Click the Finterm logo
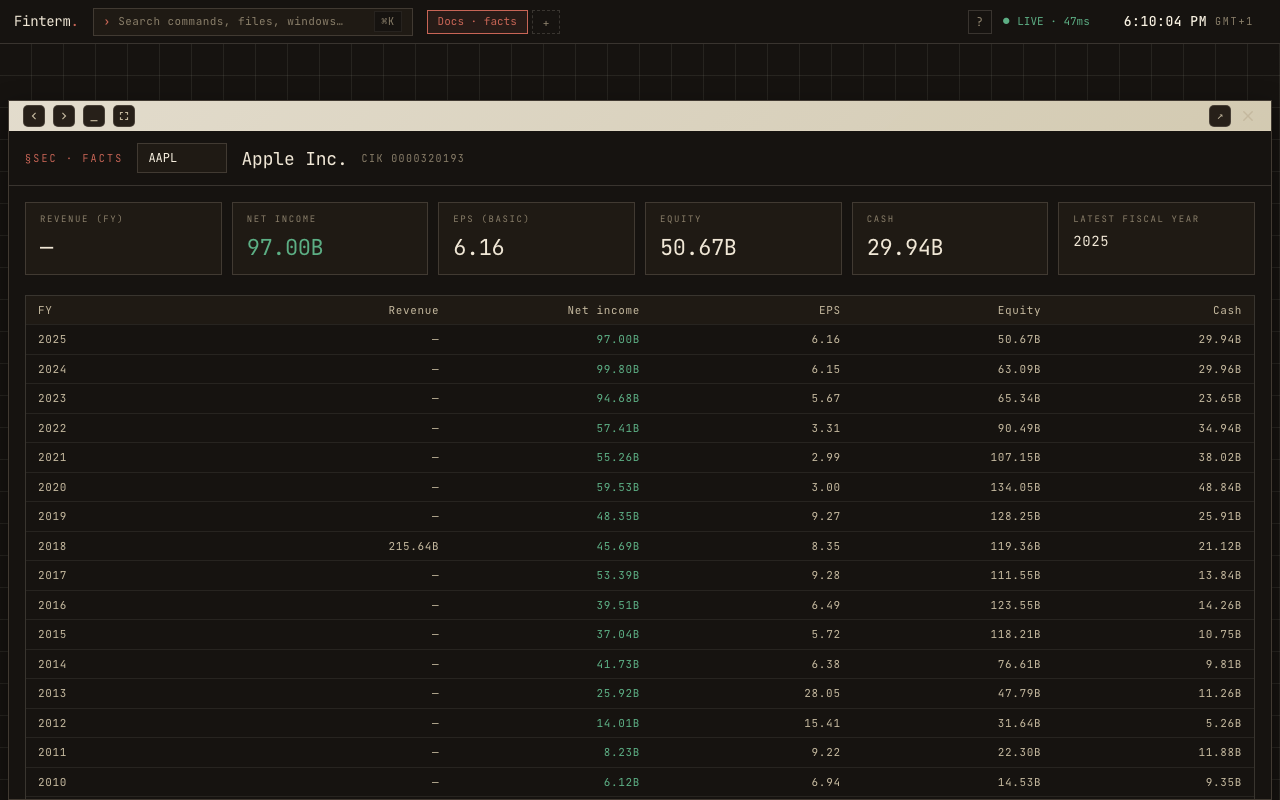The height and width of the screenshot is (800, 1280). (46, 22)
